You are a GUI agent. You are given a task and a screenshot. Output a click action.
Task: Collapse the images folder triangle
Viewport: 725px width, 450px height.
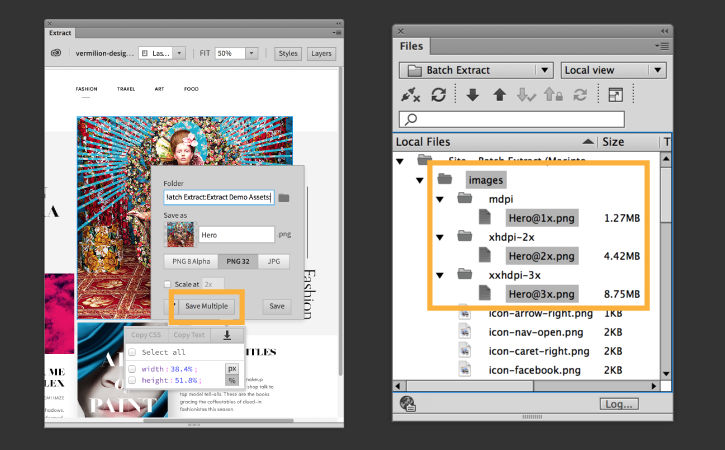[419, 180]
